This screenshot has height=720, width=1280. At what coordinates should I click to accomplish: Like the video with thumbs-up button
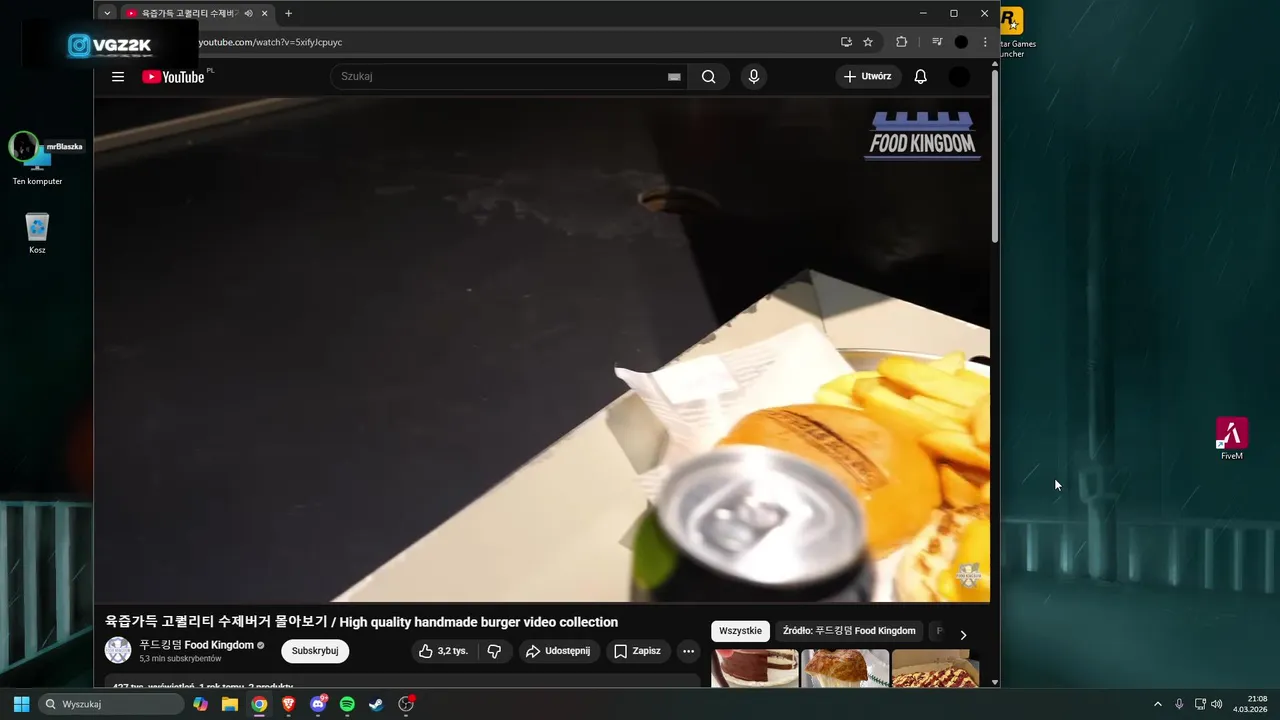(443, 651)
